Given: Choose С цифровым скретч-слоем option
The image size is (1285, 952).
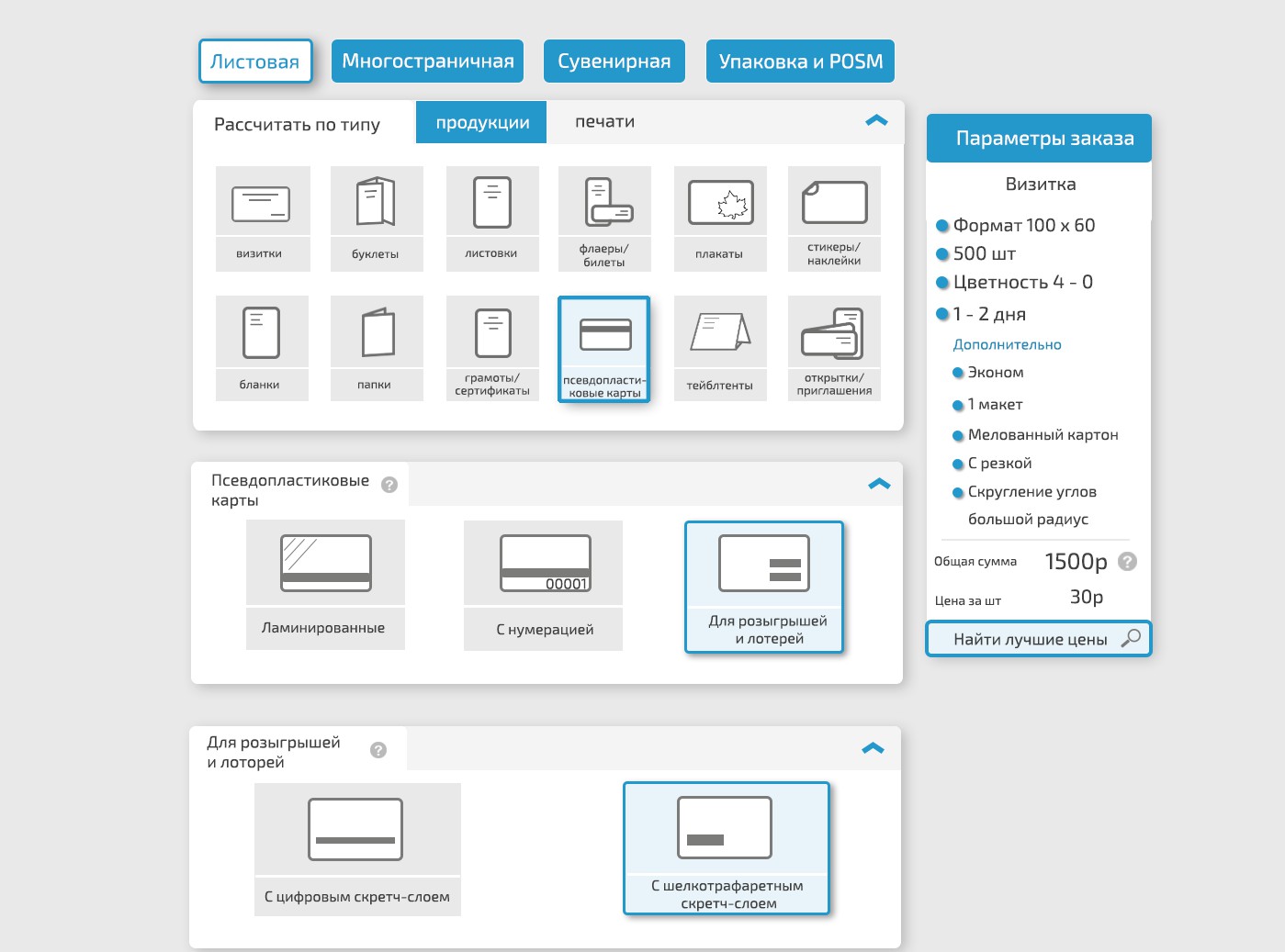Looking at the screenshot, I should 357,849.
